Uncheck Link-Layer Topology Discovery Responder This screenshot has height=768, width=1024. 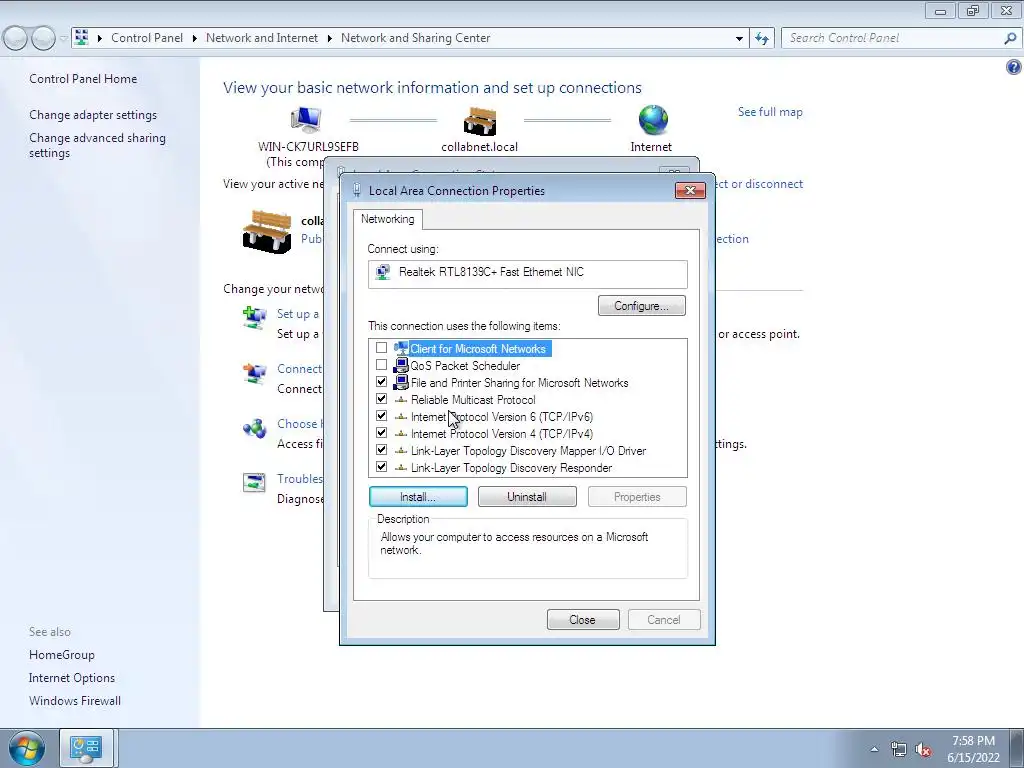(x=381, y=467)
